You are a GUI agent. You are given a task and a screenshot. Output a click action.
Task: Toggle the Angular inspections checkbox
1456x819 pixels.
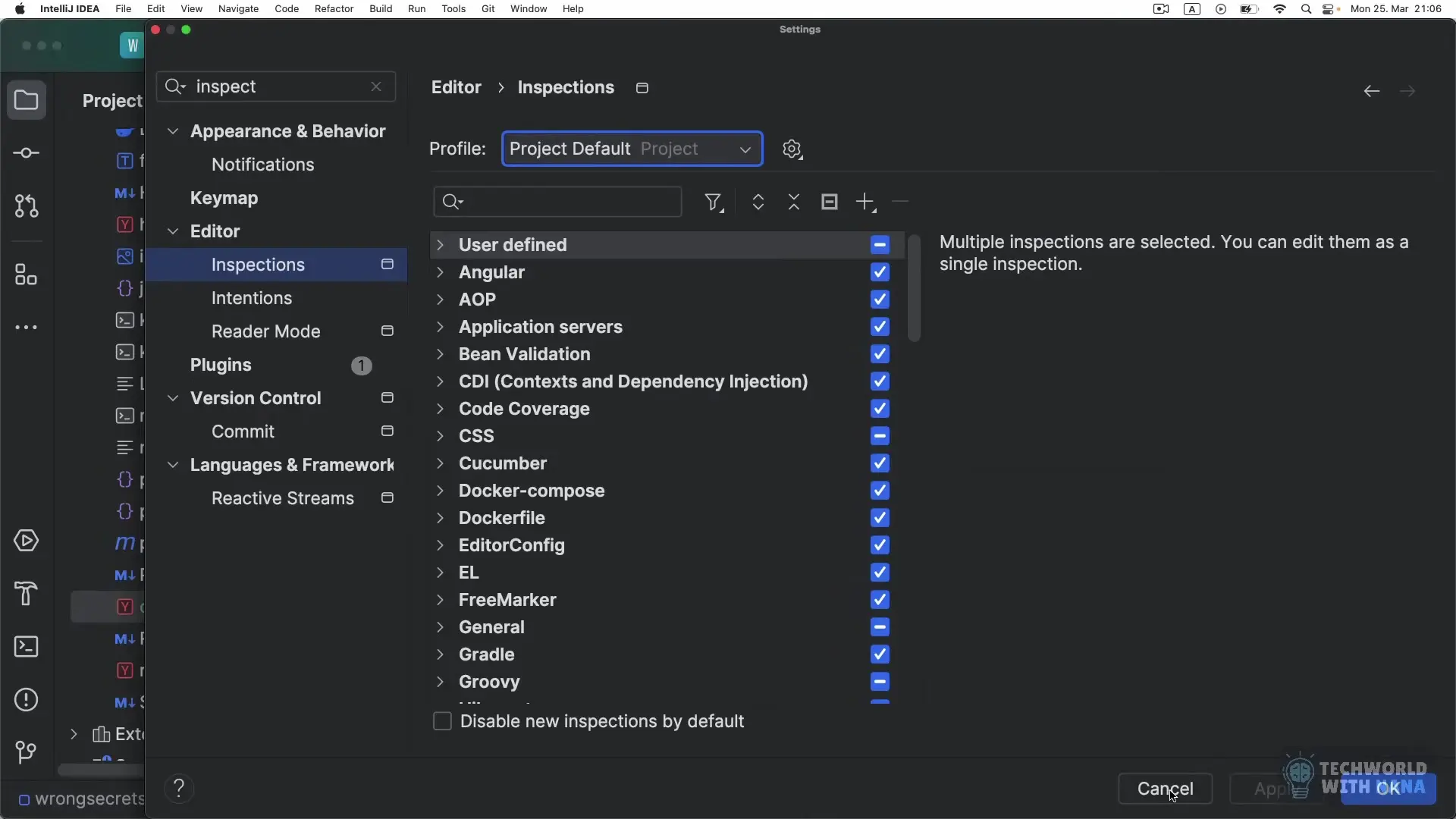click(x=880, y=272)
